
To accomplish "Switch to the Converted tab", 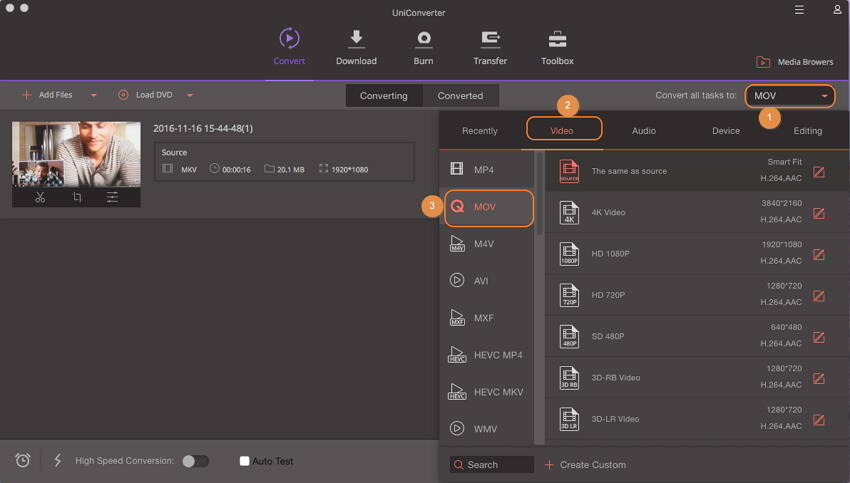I will pyautogui.click(x=460, y=96).
